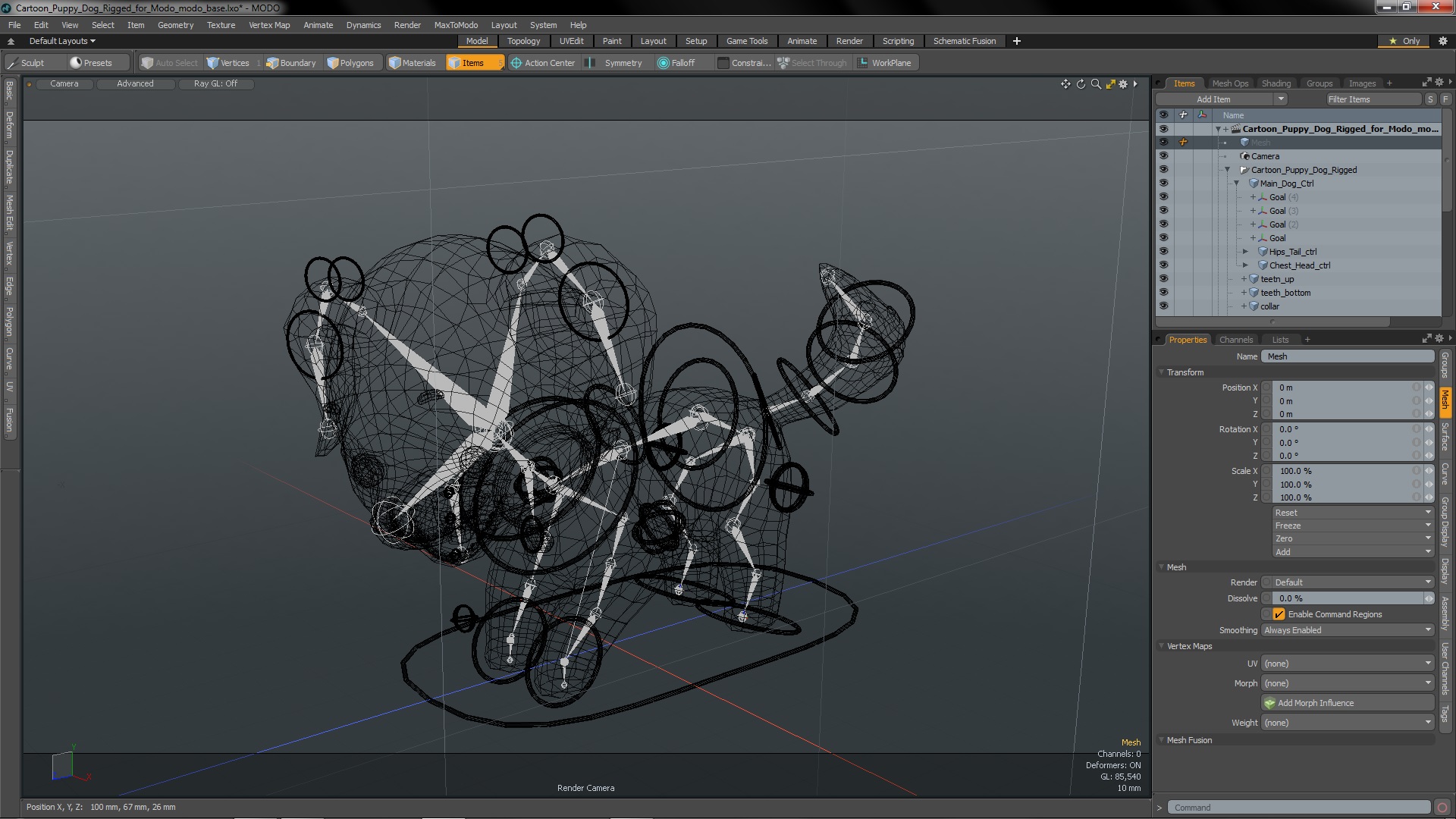
Task: Click the WorkPlane icon in toolbar
Action: [863, 63]
